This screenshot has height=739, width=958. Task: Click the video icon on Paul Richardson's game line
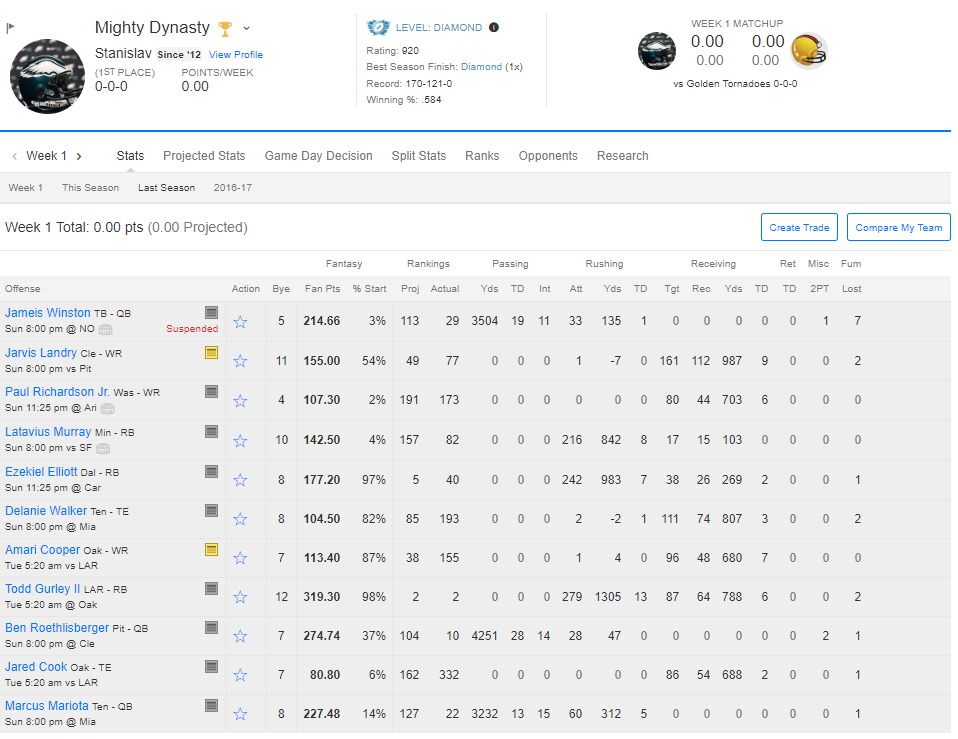click(108, 409)
